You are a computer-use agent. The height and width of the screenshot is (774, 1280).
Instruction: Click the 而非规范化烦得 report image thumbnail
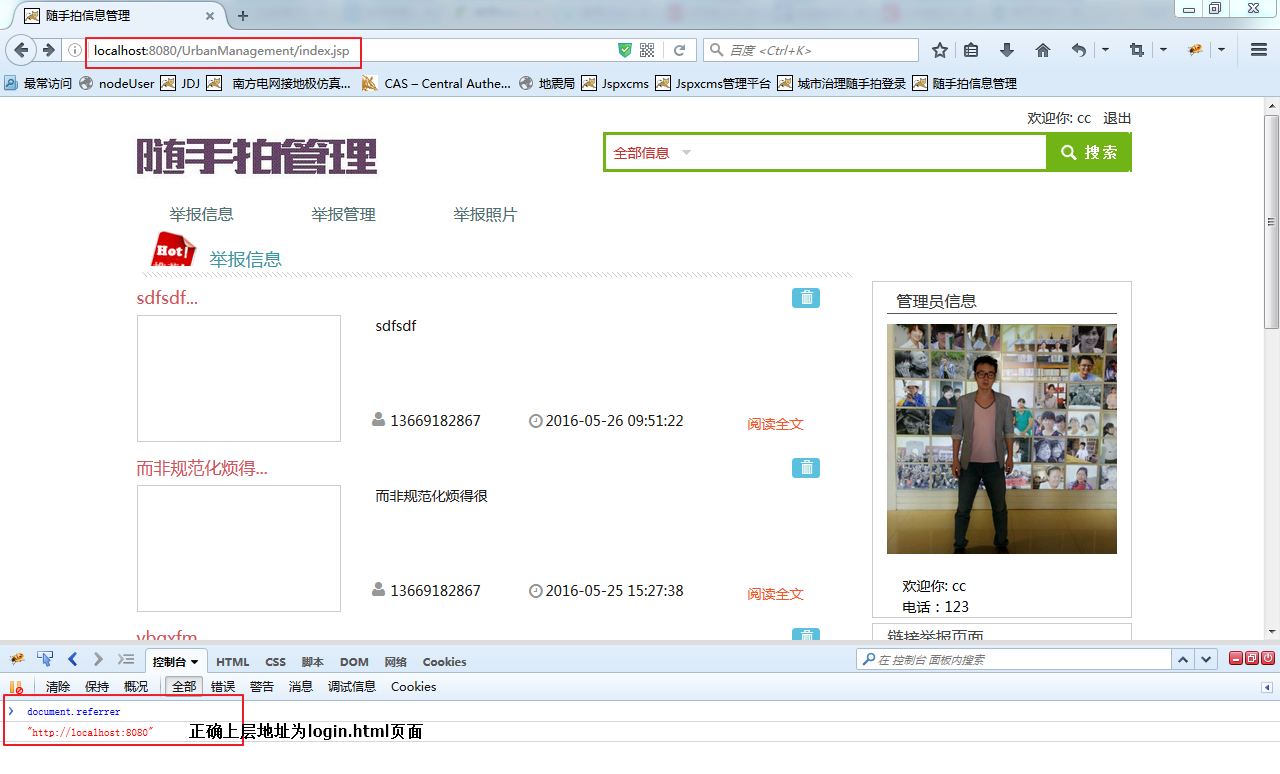(x=239, y=548)
